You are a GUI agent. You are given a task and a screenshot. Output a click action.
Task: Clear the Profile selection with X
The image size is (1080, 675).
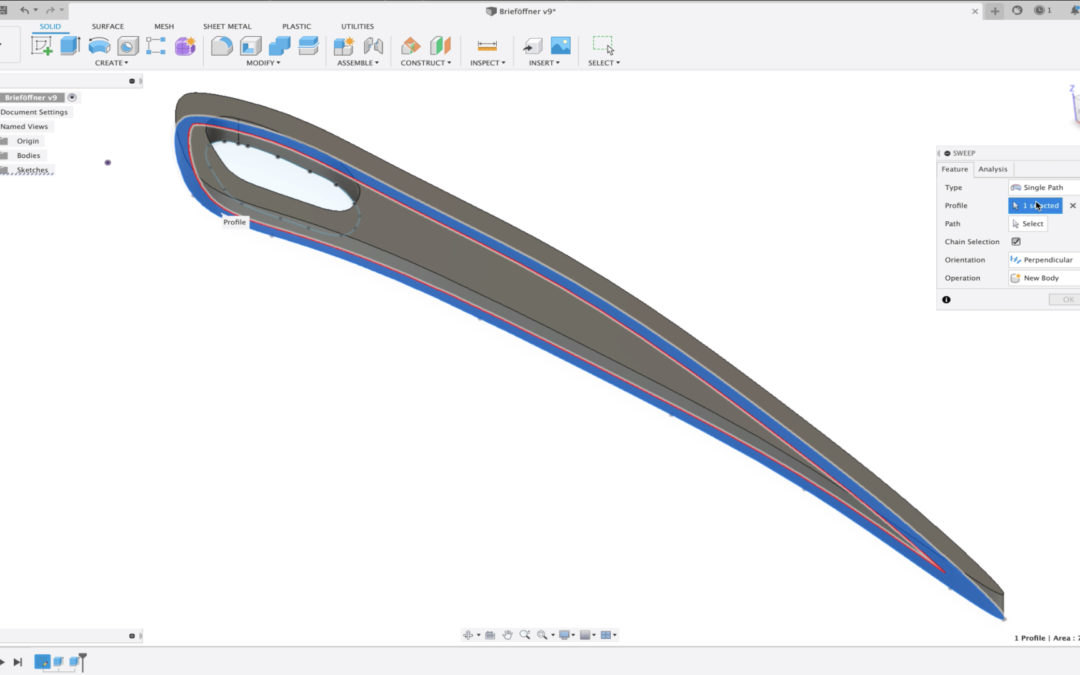pos(1073,206)
